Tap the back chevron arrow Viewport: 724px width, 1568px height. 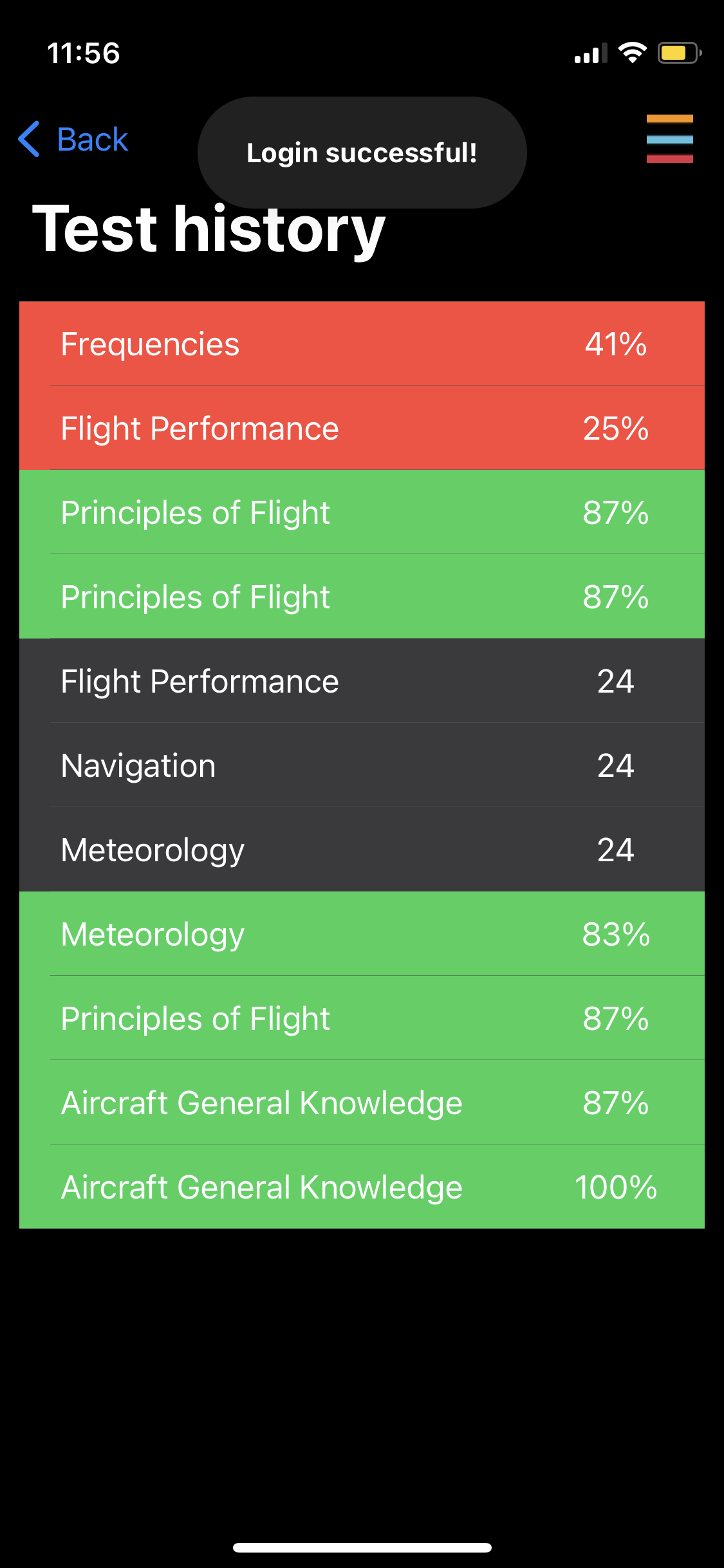[x=30, y=139]
